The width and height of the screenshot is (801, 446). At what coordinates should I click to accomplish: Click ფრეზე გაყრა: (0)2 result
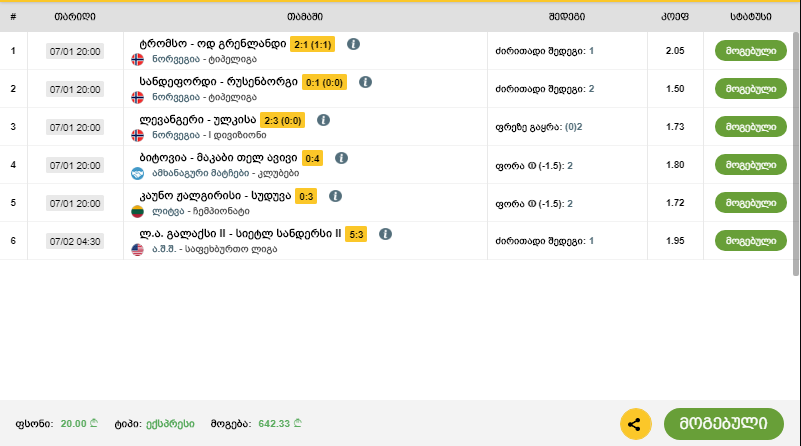[538, 127]
